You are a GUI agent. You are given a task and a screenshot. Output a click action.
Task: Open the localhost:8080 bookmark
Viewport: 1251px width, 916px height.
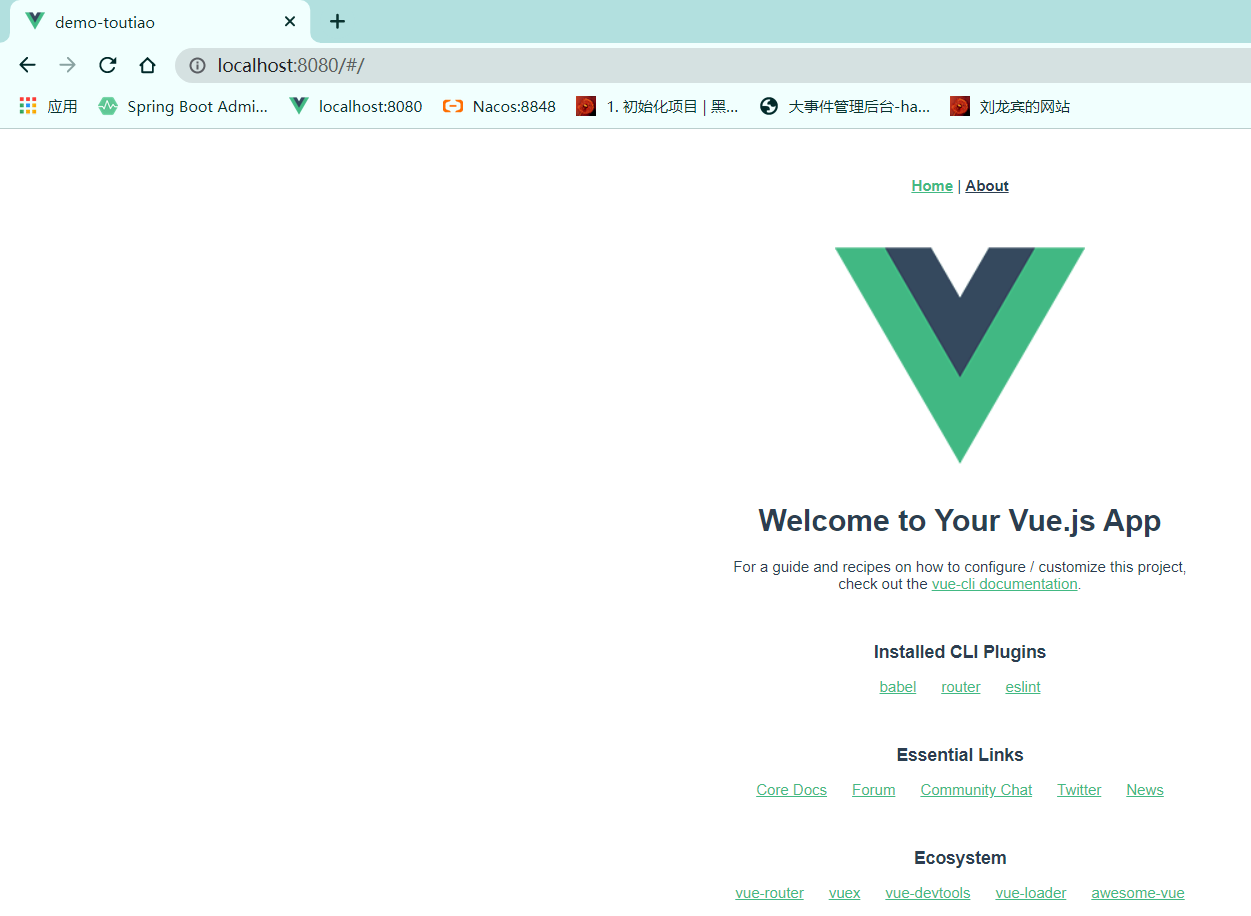tap(355, 106)
